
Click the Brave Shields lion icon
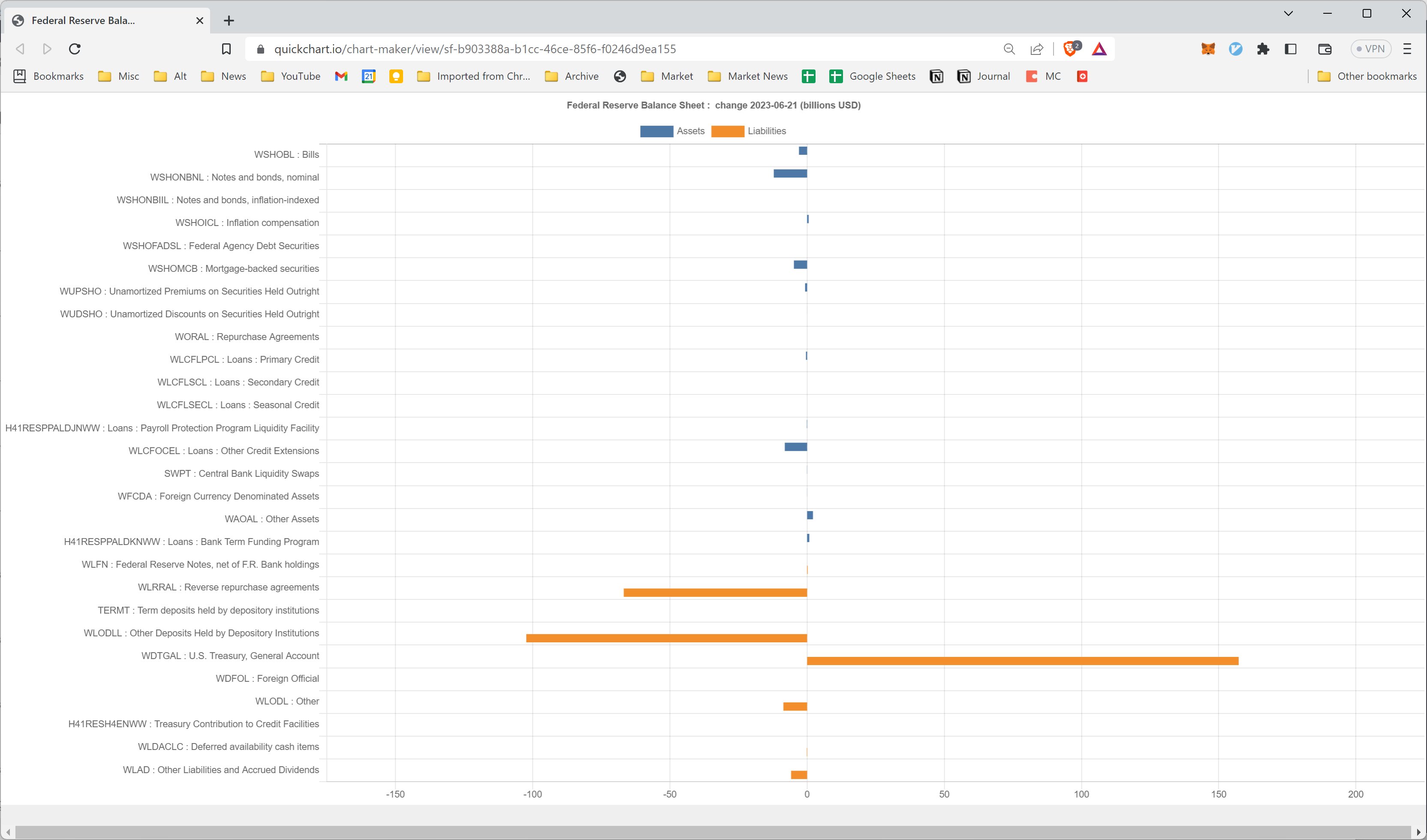1069,49
